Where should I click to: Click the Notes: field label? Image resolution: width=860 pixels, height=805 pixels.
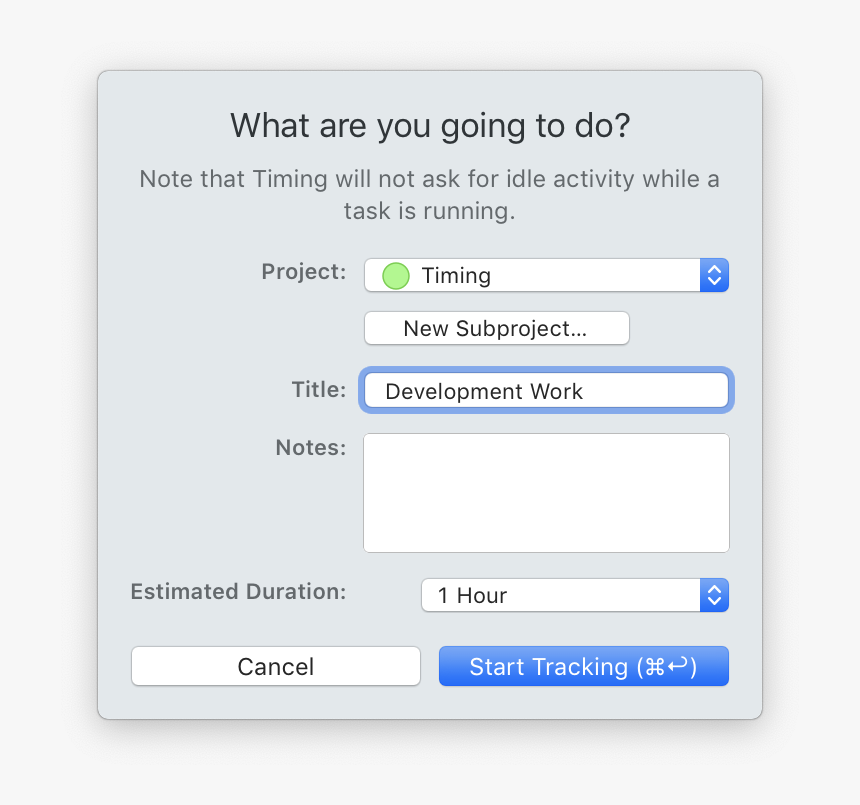pos(311,448)
